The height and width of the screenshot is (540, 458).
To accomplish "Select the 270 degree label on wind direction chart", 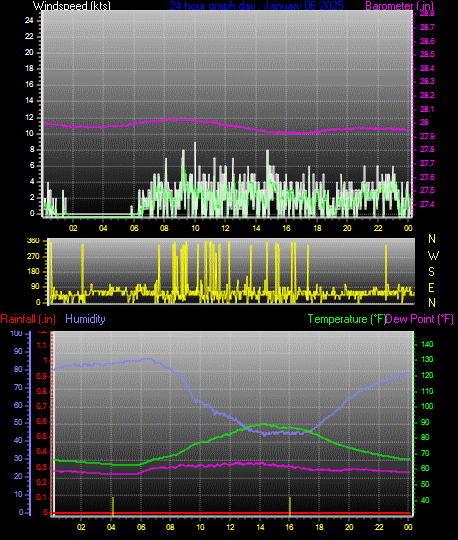I will tap(33, 256).
